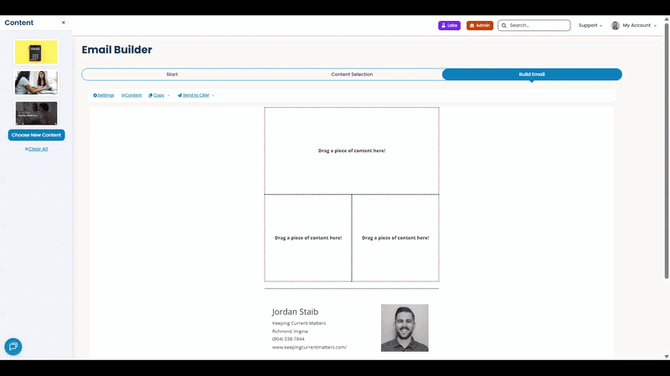Click the Settings gear icon
The image size is (670, 376).
(x=95, y=95)
